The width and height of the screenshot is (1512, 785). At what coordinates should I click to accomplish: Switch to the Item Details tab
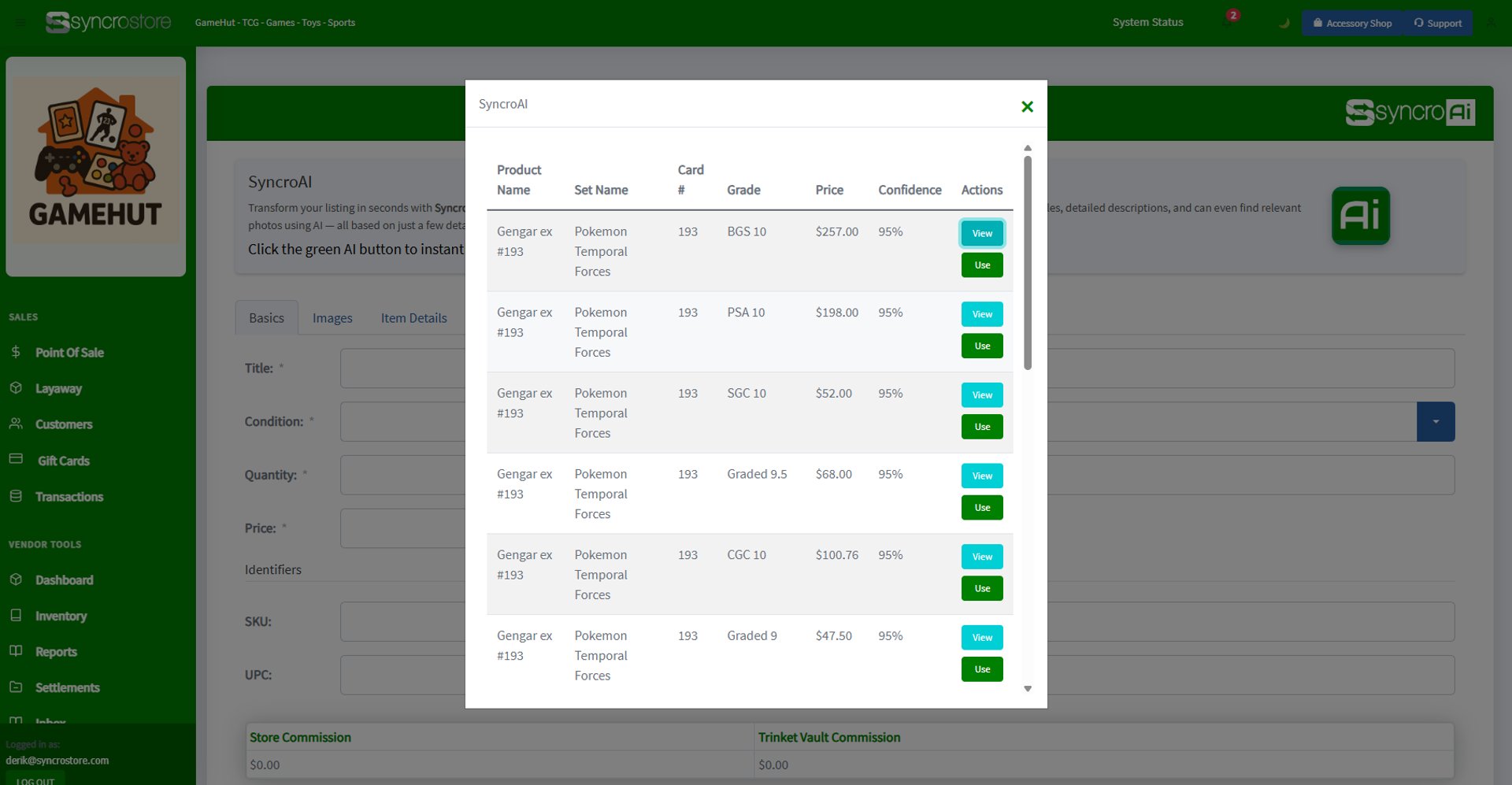(413, 317)
